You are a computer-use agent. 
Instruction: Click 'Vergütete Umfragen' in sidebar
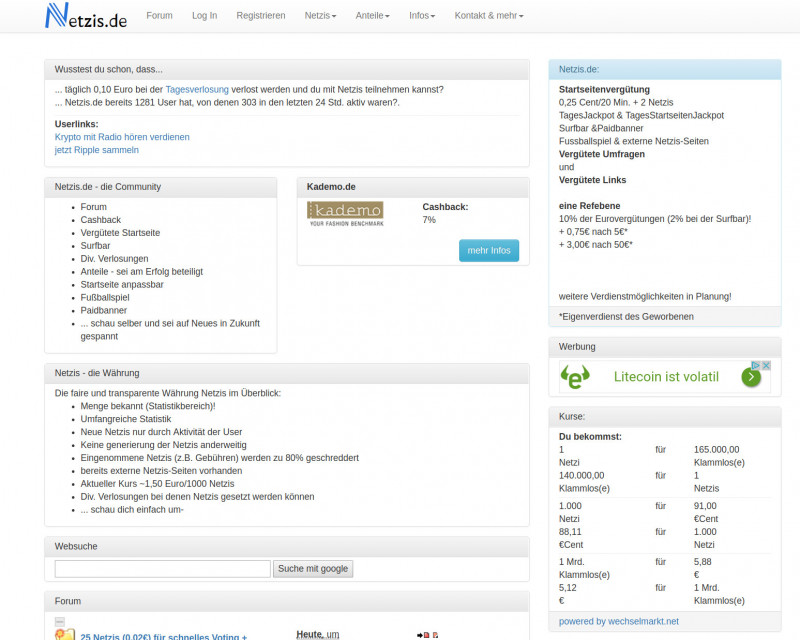click(602, 154)
